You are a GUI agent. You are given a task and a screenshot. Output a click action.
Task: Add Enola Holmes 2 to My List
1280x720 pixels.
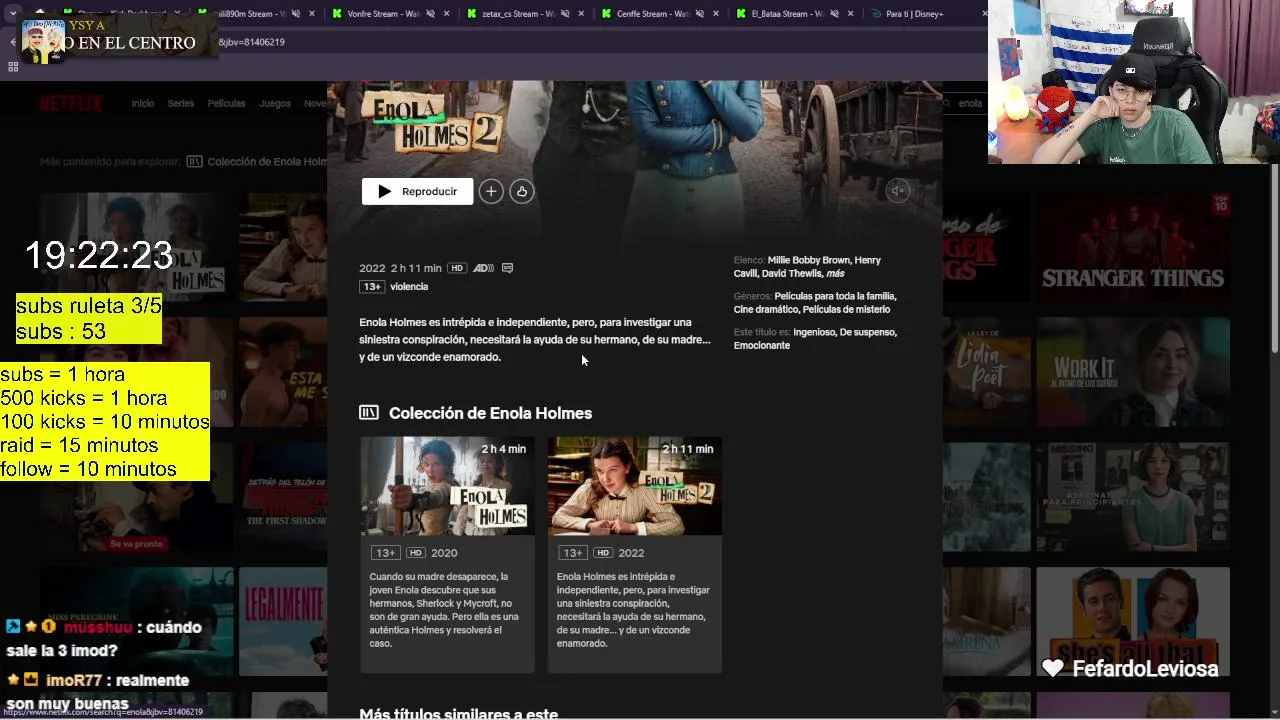tap(491, 191)
